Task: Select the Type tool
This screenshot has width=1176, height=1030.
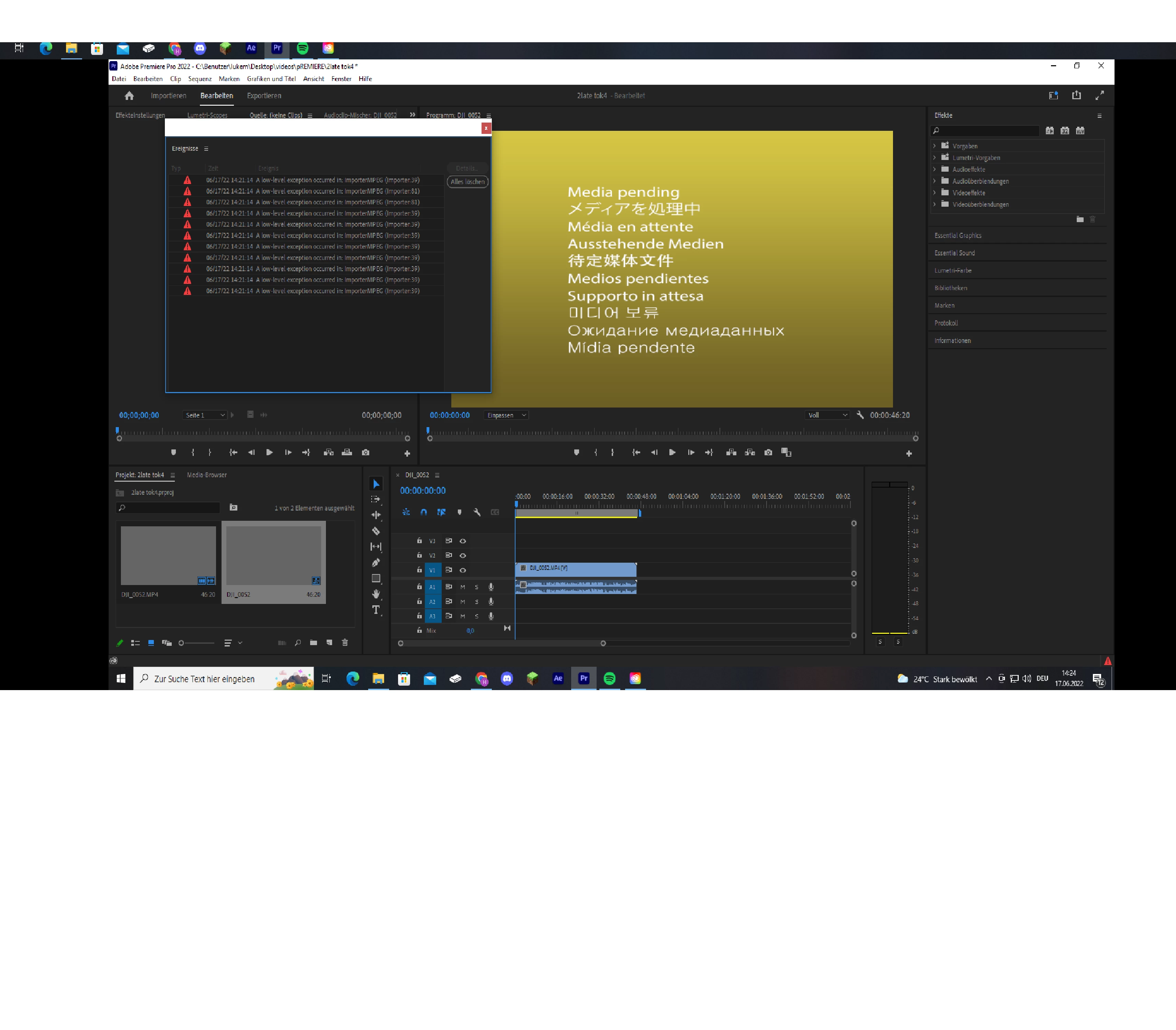Action: [x=375, y=610]
